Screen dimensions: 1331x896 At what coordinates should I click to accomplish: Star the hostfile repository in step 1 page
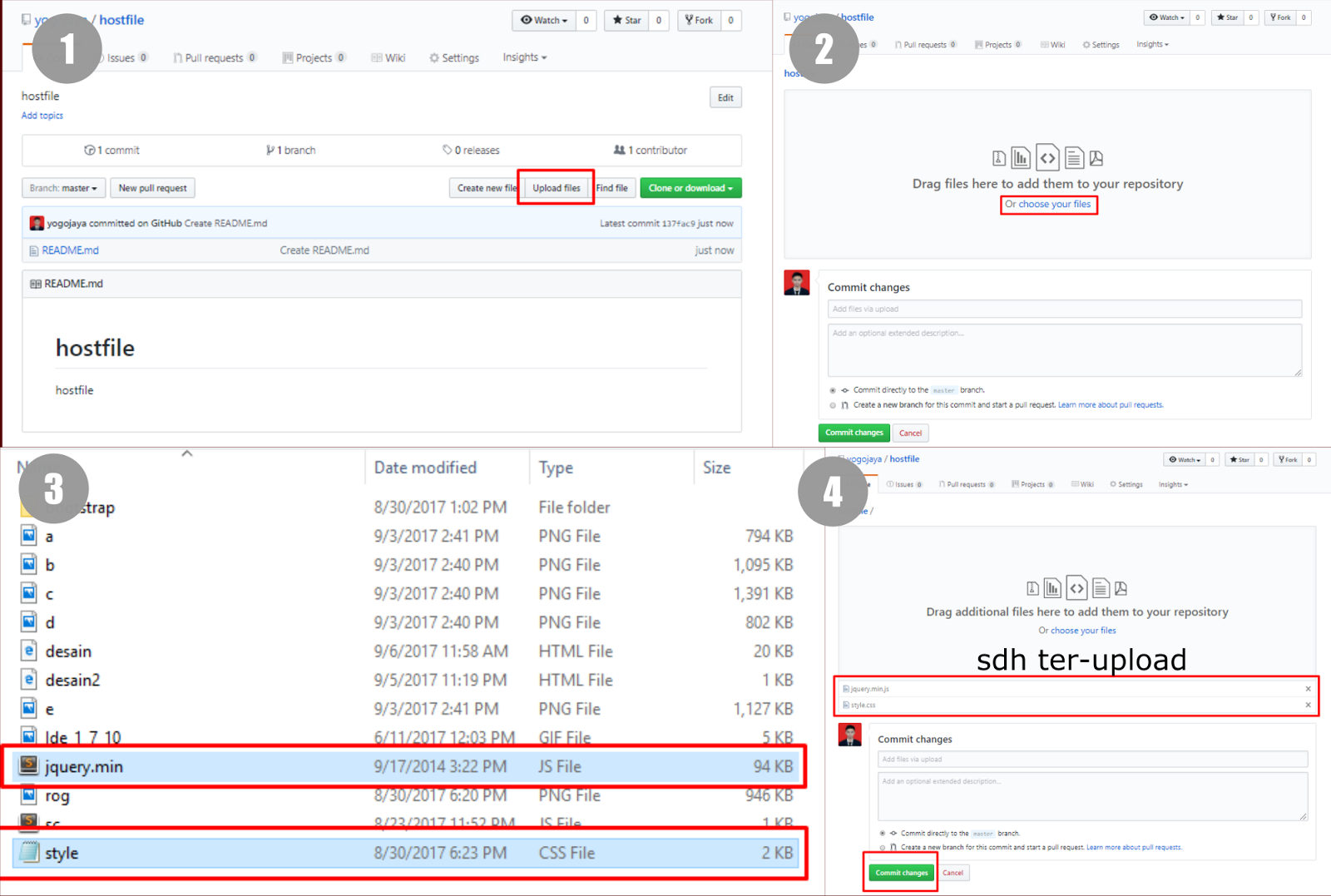tap(627, 20)
